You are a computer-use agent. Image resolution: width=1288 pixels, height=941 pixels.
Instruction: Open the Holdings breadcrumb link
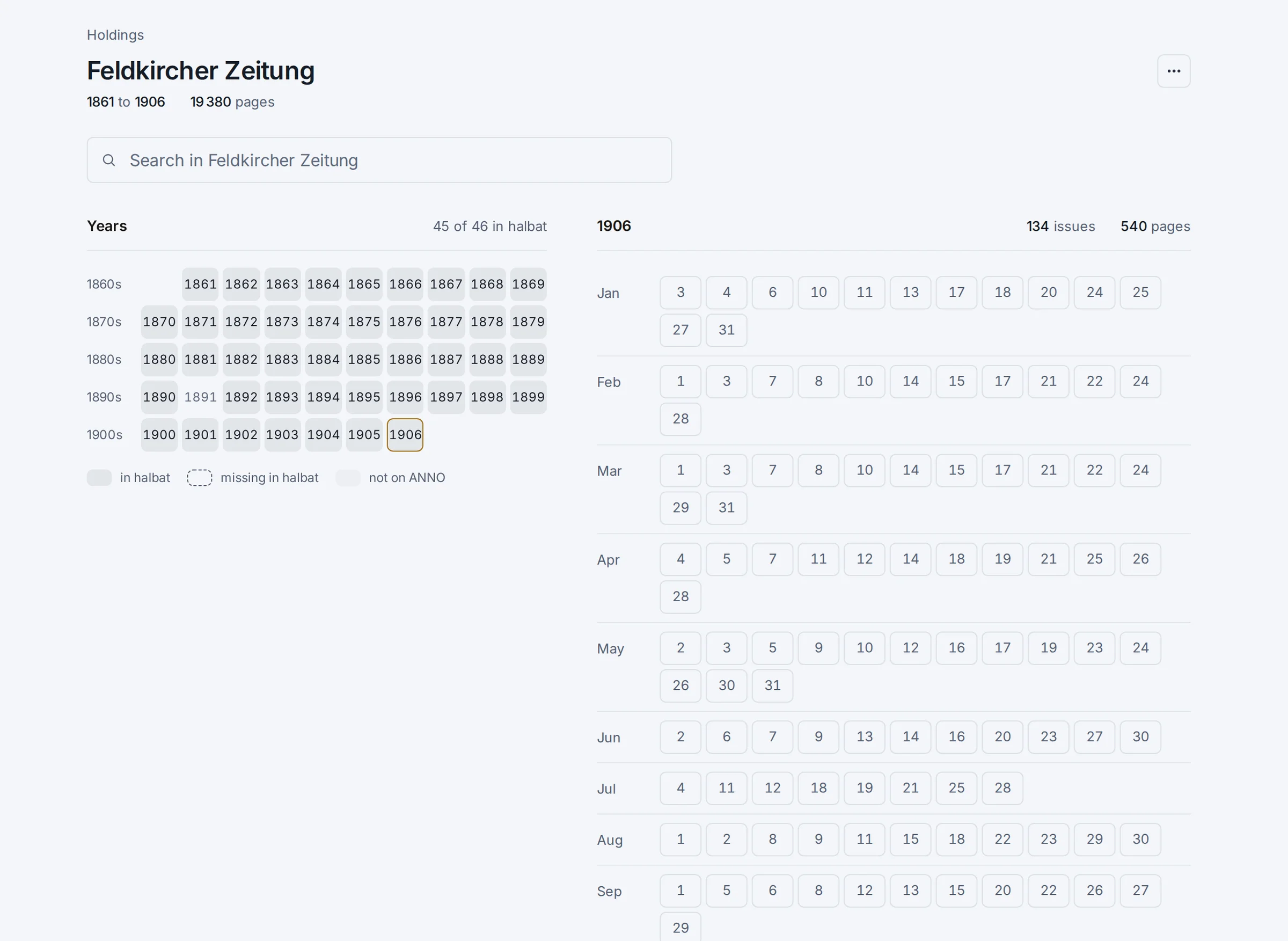coord(115,35)
